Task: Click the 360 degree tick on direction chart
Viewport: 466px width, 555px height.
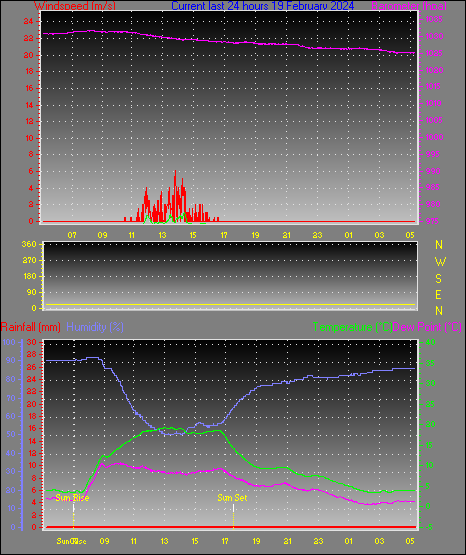Action: click(29, 244)
